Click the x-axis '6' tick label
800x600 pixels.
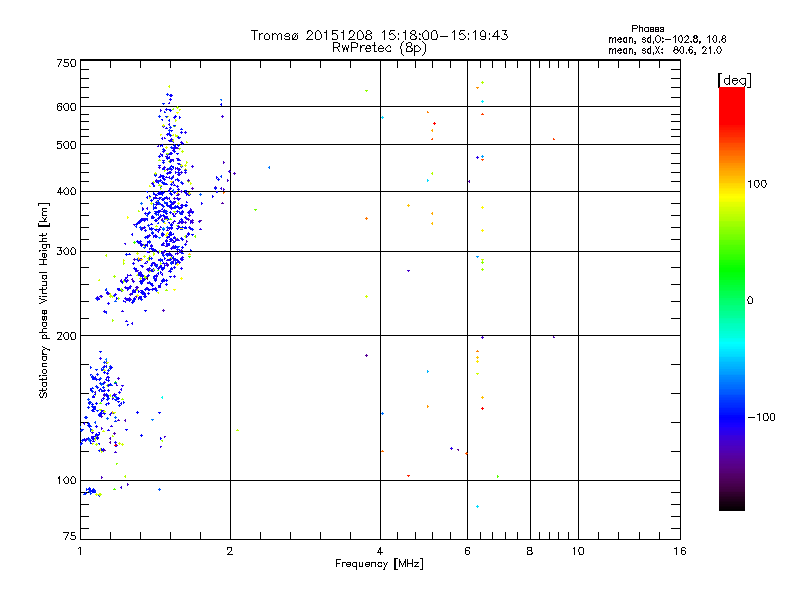coord(467,551)
